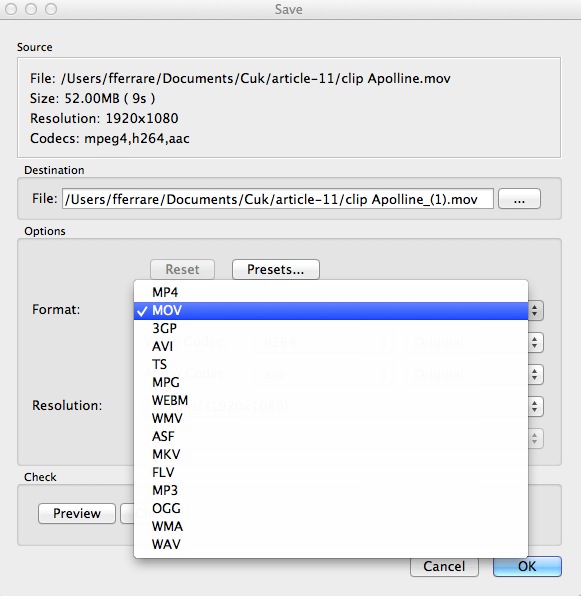Pick WEBM format entry
Image resolution: width=581 pixels, height=596 pixels.
[331, 400]
